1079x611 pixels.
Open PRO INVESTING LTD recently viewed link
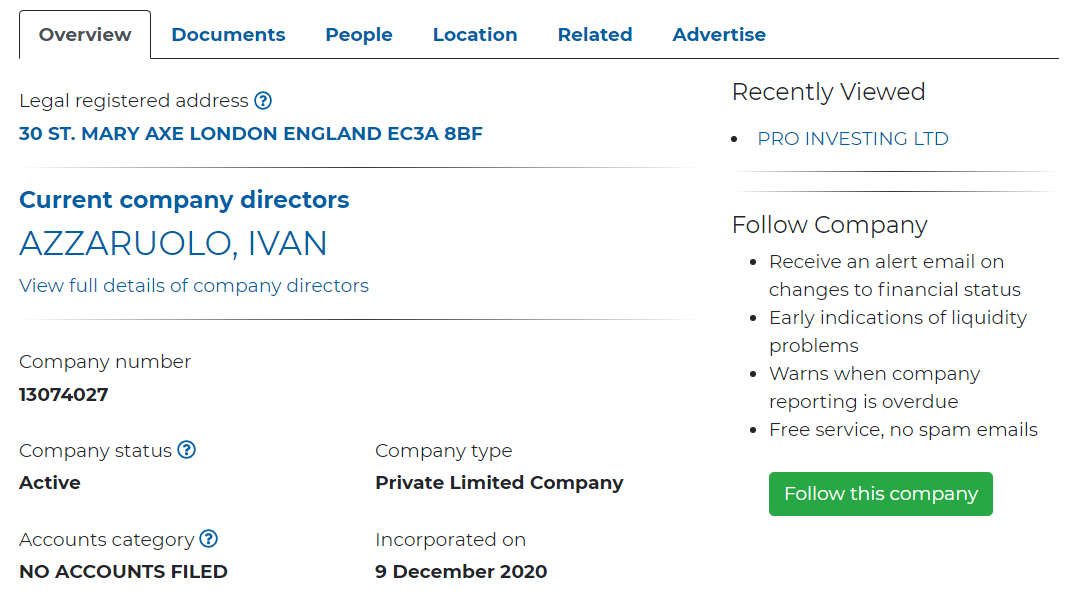coord(853,139)
